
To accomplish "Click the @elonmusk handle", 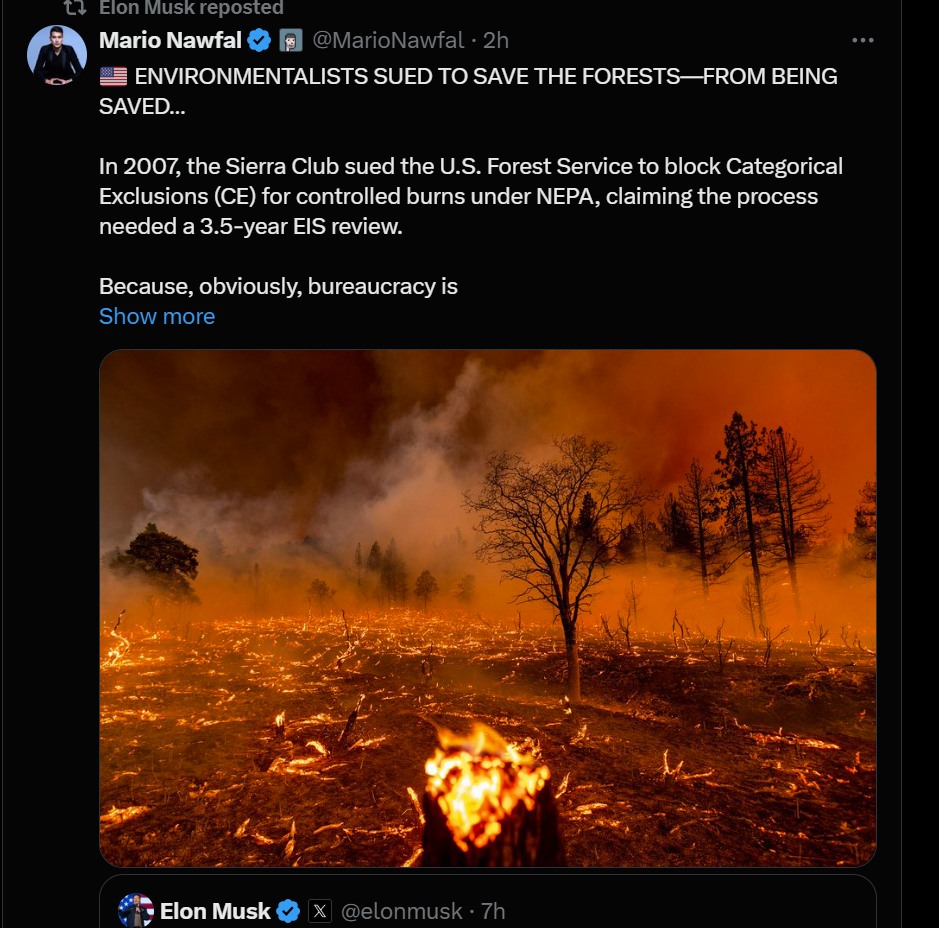I will [402, 911].
